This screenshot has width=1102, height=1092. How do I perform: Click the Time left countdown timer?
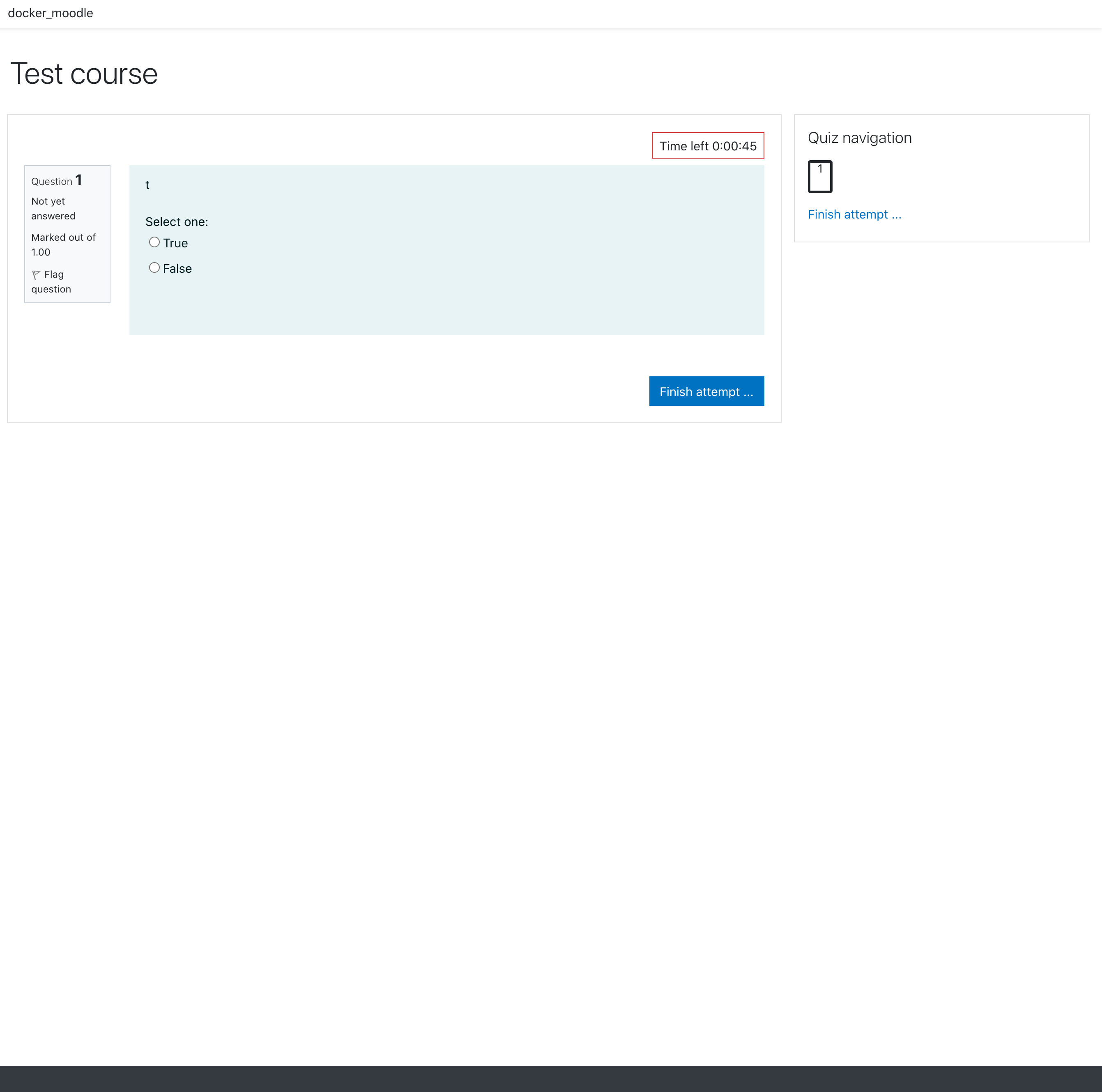pos(708,145)
